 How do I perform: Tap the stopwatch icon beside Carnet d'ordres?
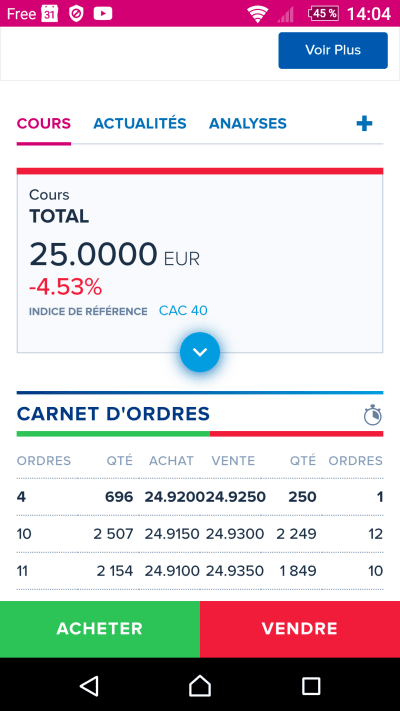pyautogui.click(x=372, y=414)
